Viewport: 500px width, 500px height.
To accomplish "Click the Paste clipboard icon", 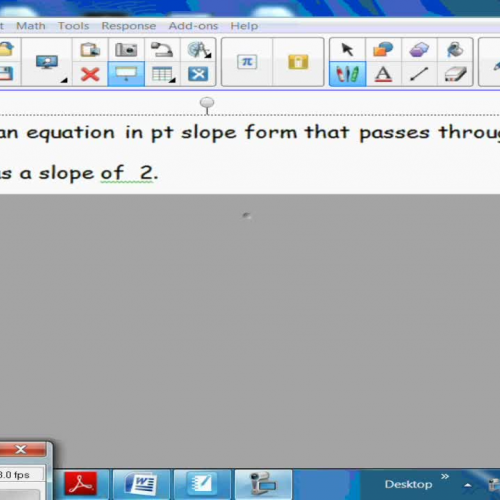I will [90, 50].
